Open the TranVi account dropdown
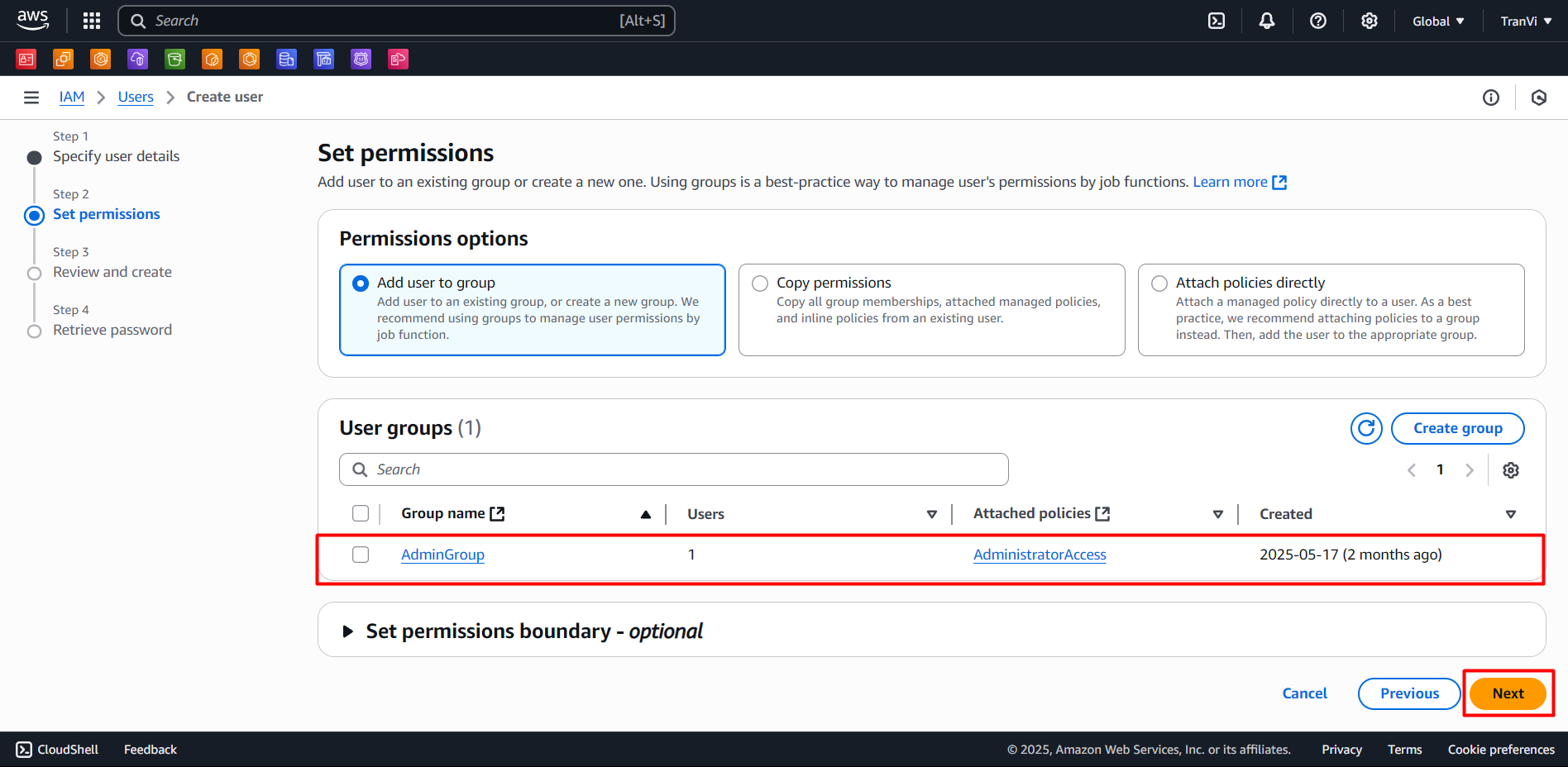 1525,21
